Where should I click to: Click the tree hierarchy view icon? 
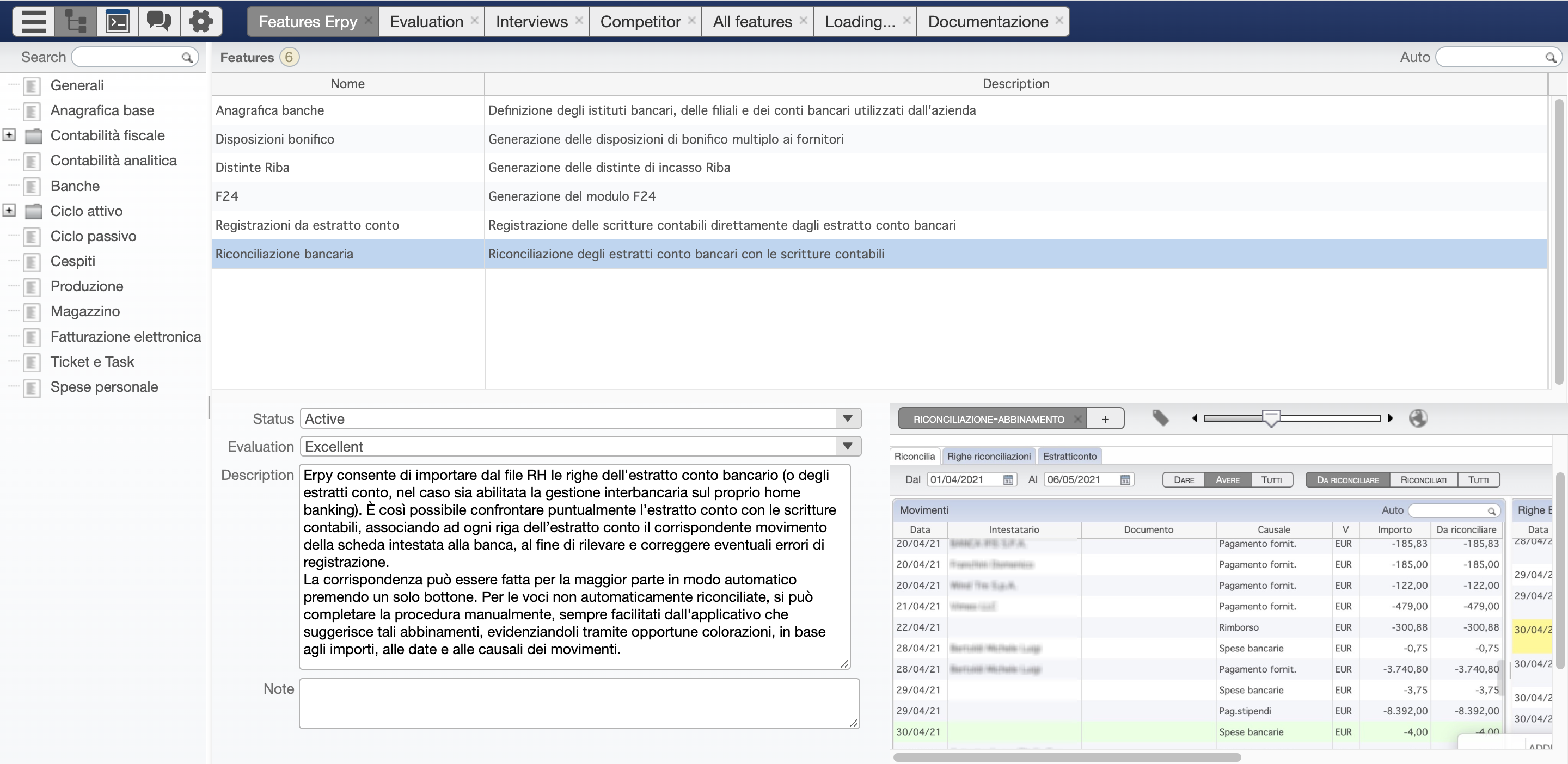tap(76, 21)
